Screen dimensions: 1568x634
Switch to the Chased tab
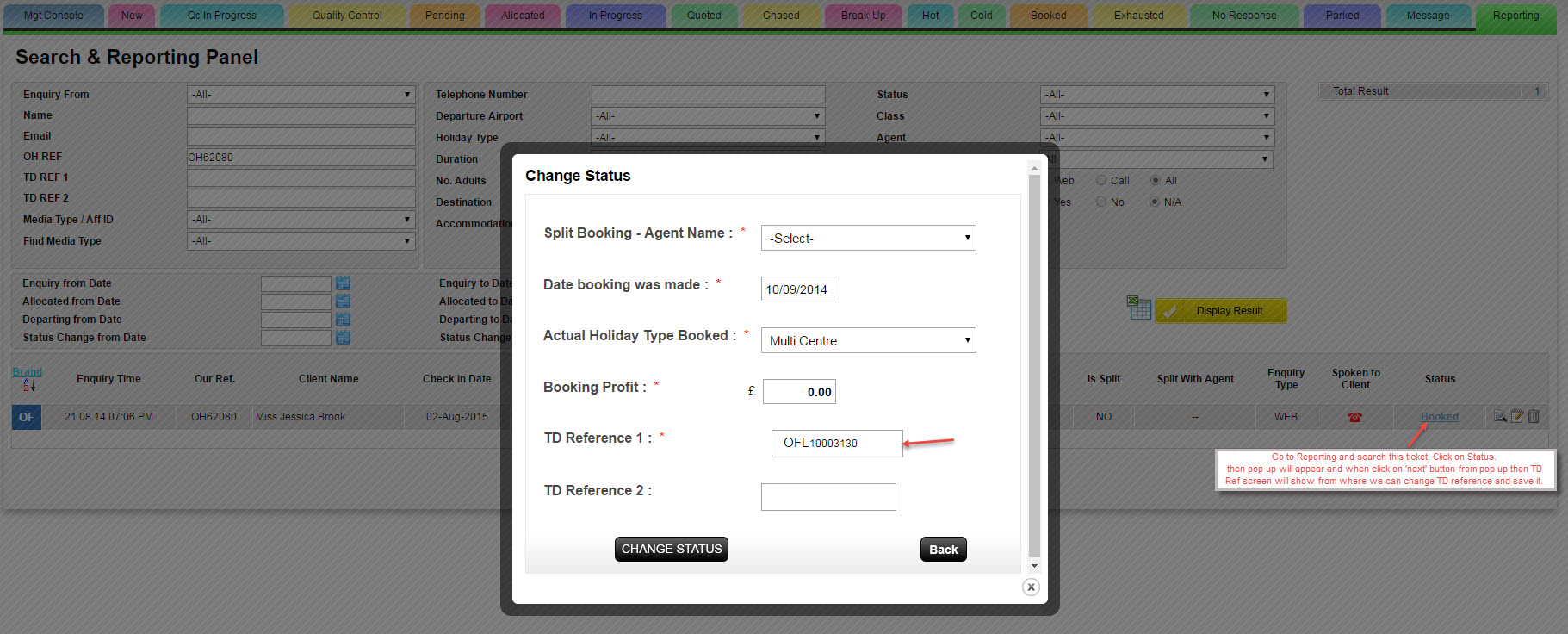[x=781, y=16]
